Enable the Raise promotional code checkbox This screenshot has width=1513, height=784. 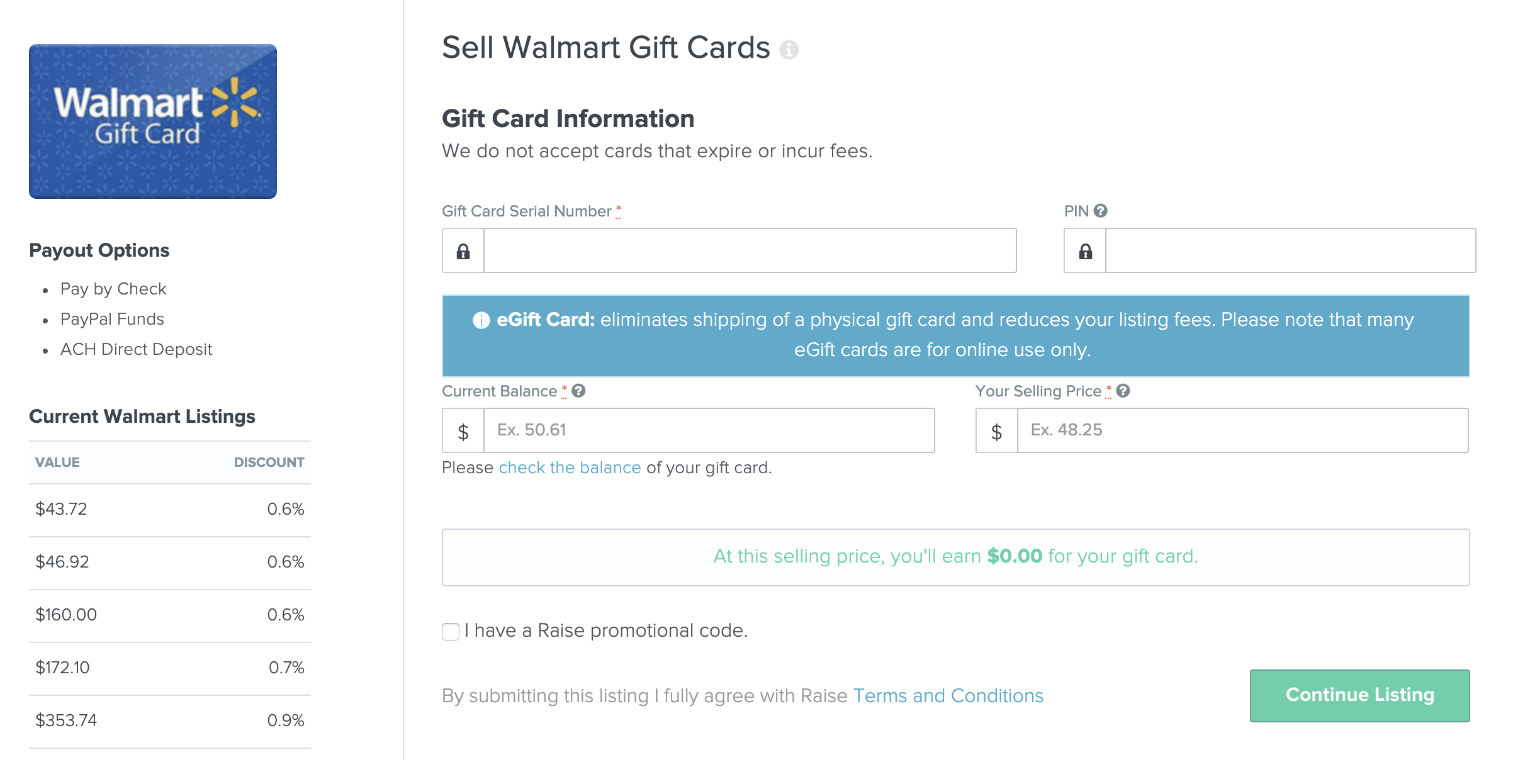(451, 632)
